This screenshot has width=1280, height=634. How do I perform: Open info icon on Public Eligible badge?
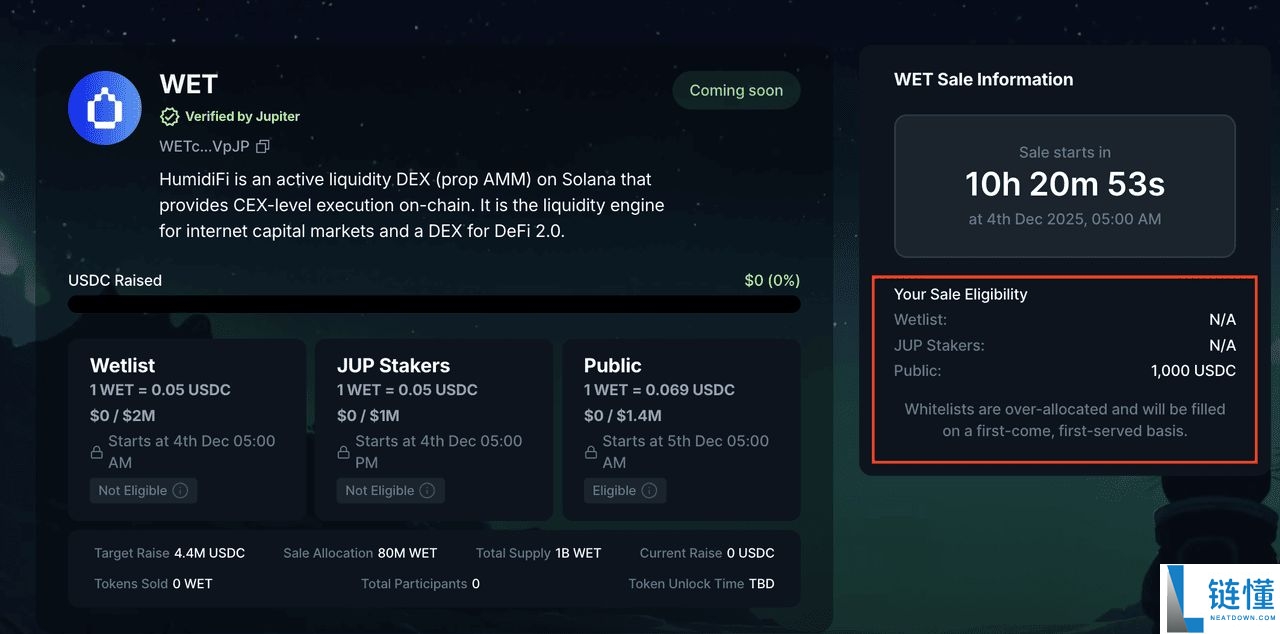649,491
